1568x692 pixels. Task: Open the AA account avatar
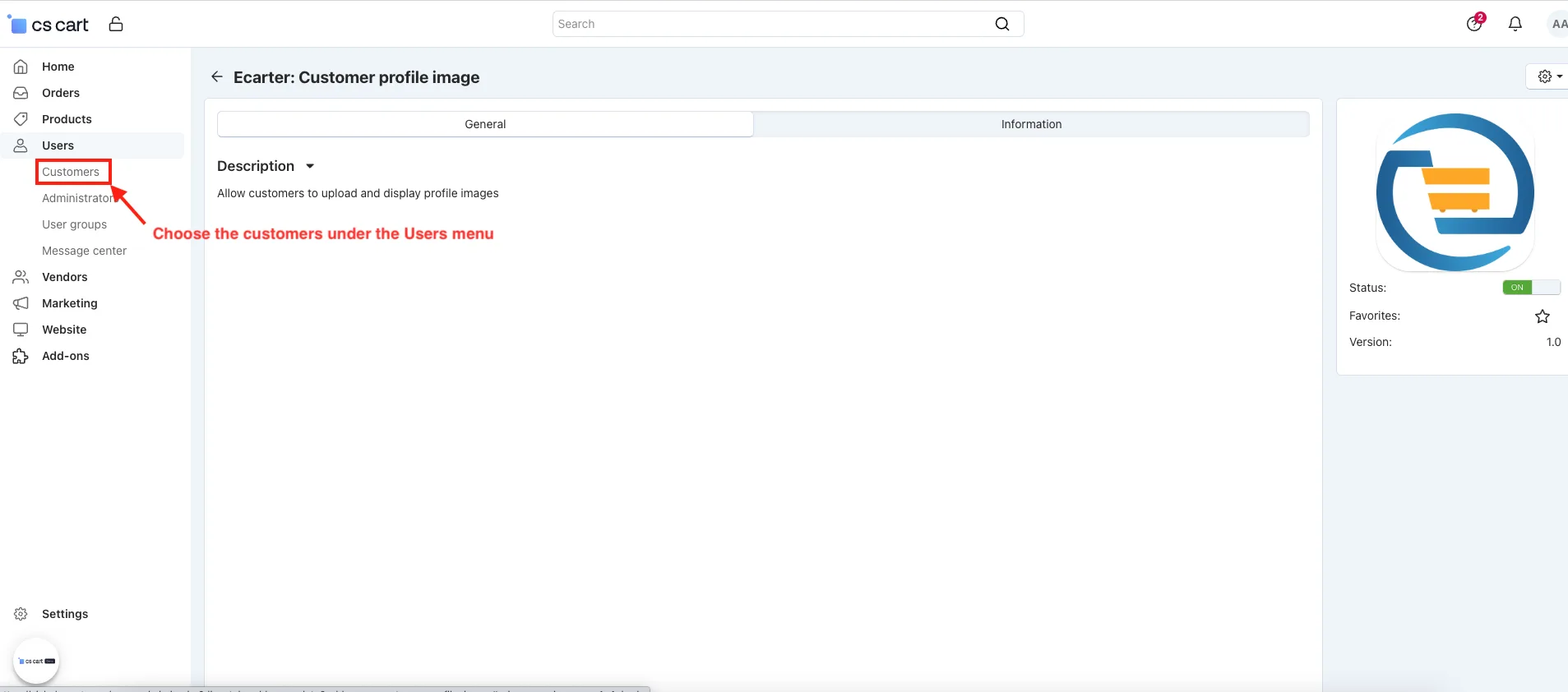[1557, 24]
